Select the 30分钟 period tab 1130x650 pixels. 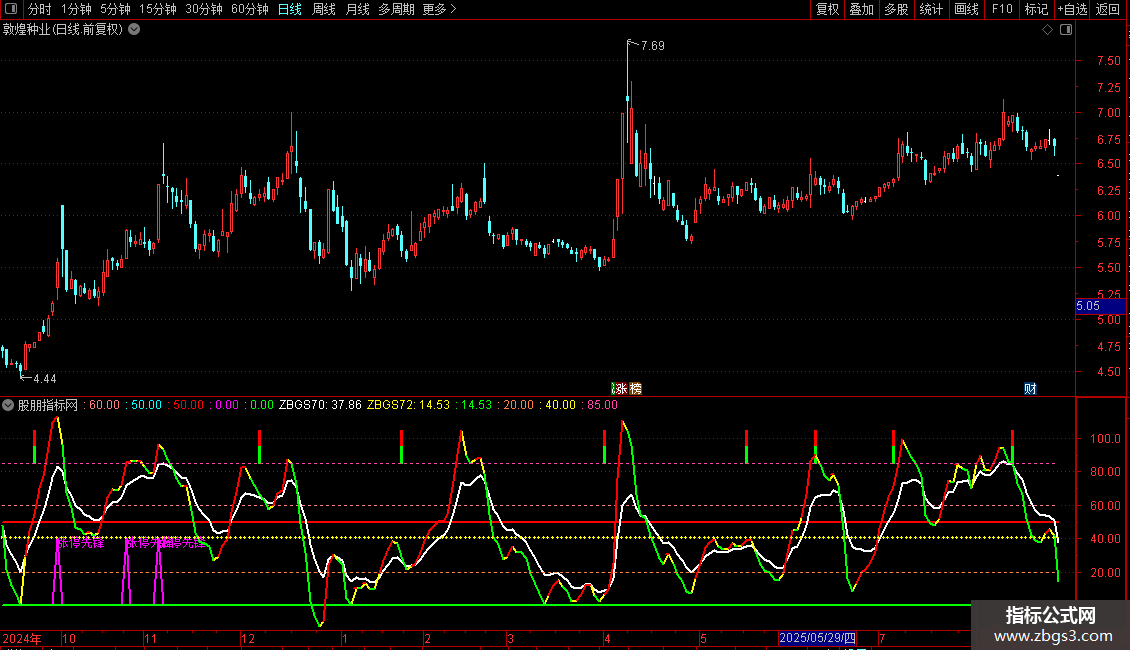click(204, 9)
